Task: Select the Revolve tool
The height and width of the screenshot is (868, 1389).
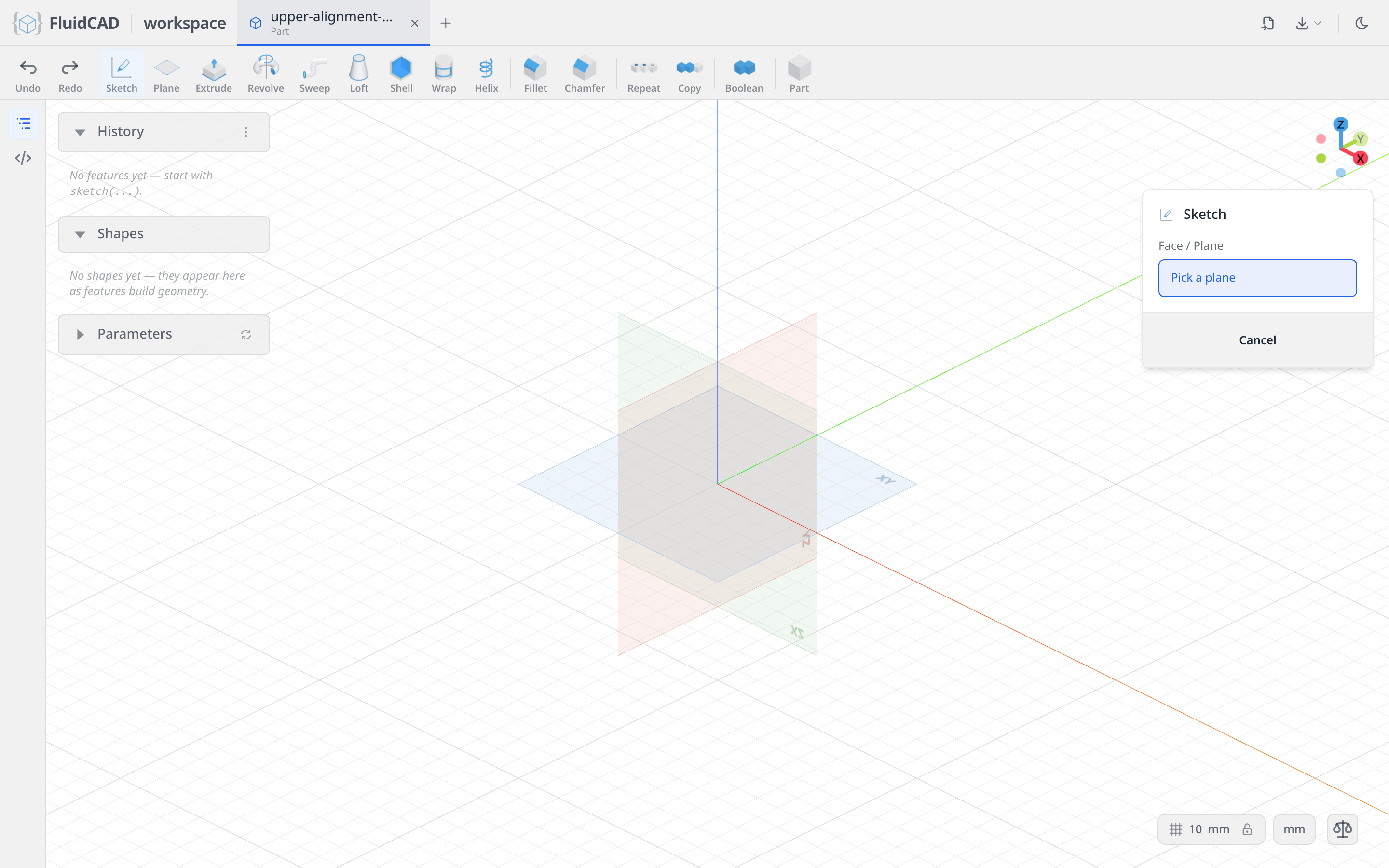Action: click(x=266, y=75)
